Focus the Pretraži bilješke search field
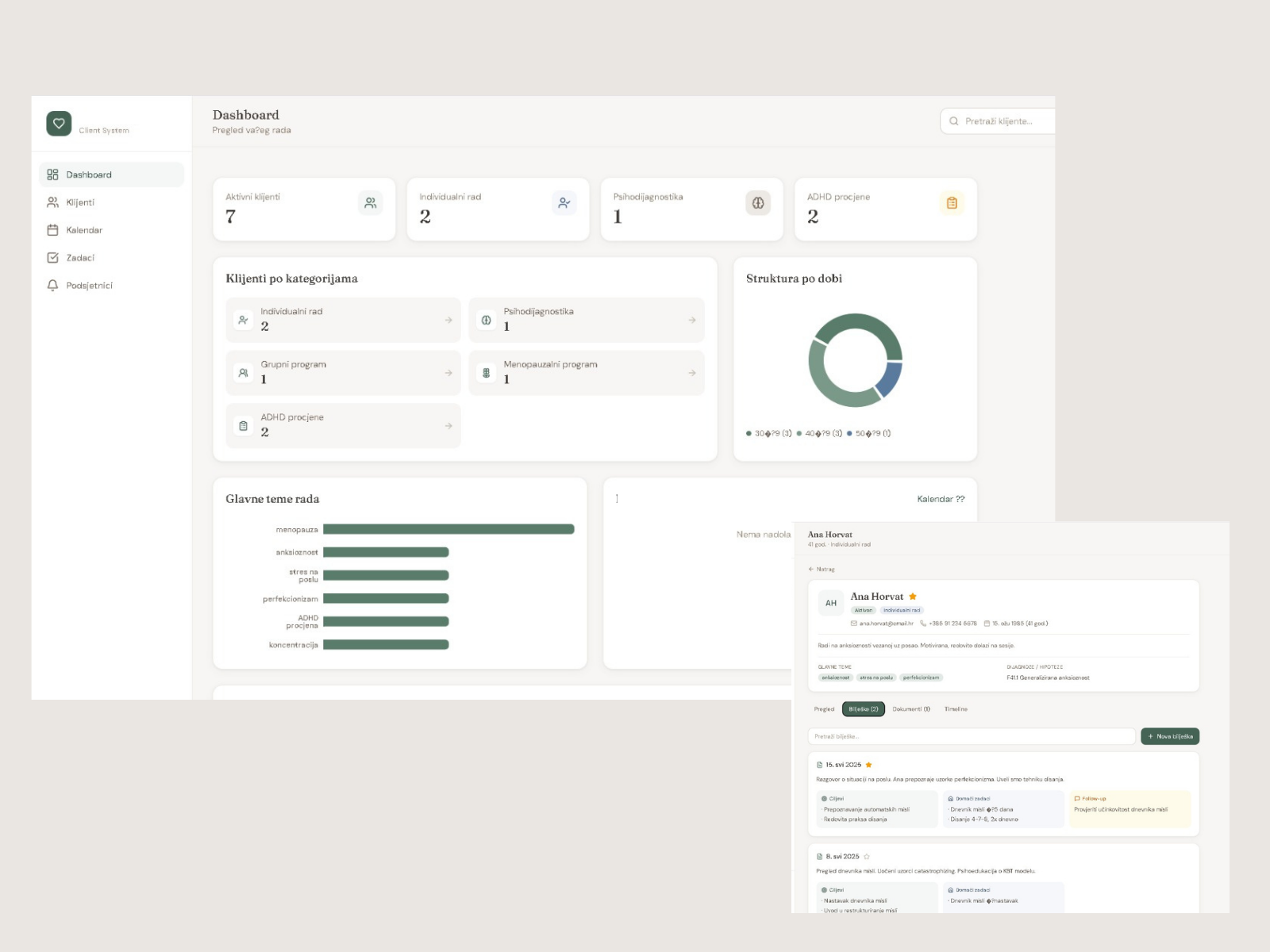Screen dimensions: 1270x952 coord(972,736)
